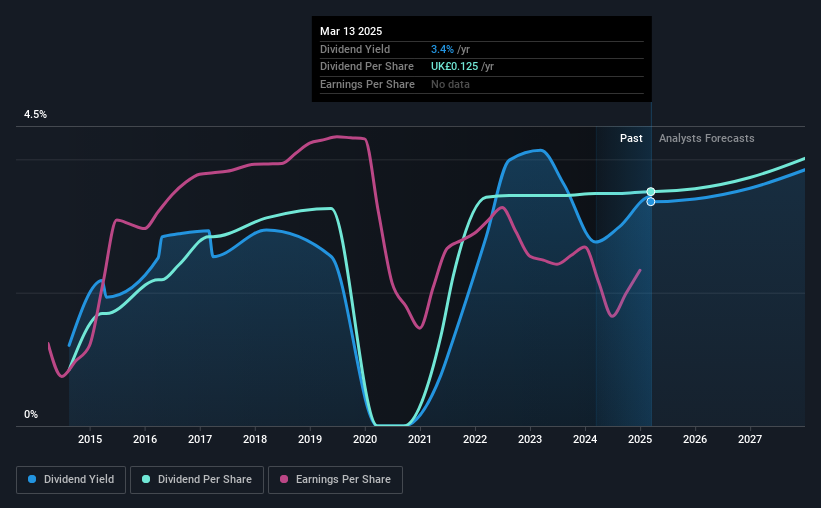Image resolution: width=821 pixels, height=508 pixels.
Task: Click the 0% y-axis label
Action: click(31, 414)
